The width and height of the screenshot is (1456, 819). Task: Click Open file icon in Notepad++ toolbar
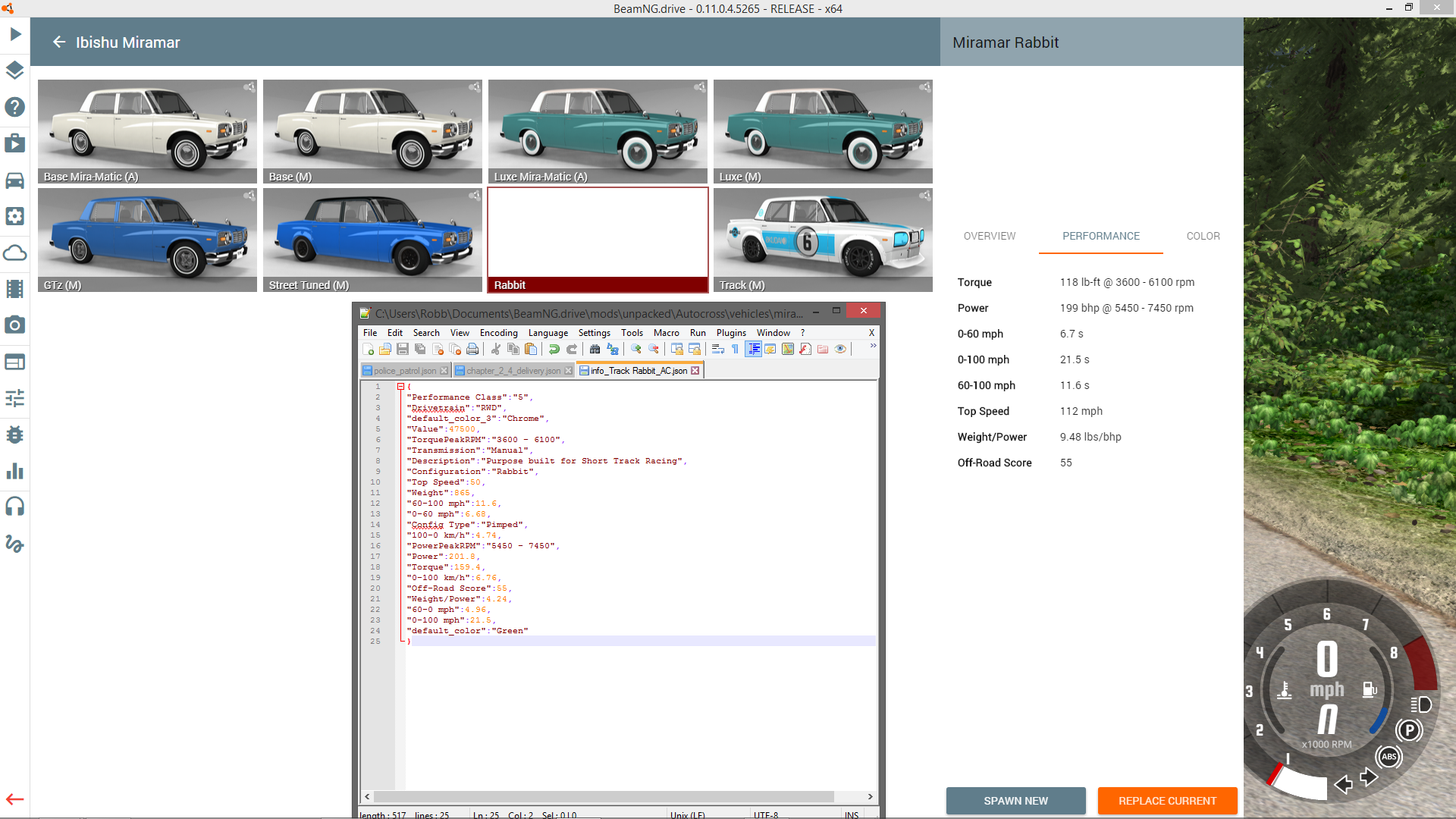tap(385, 349)
